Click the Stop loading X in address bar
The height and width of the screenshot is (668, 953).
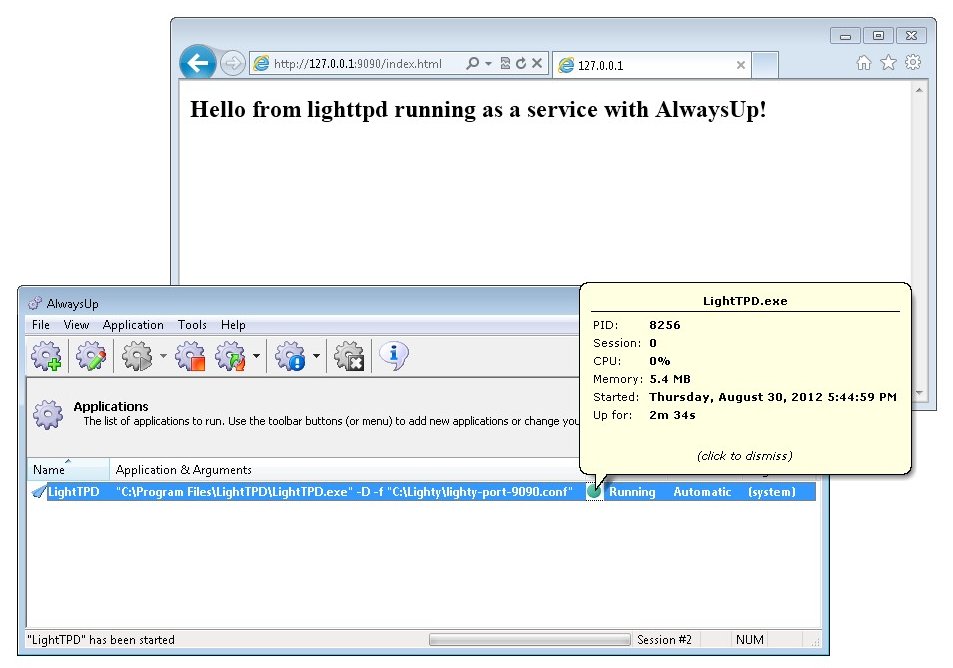537,63
